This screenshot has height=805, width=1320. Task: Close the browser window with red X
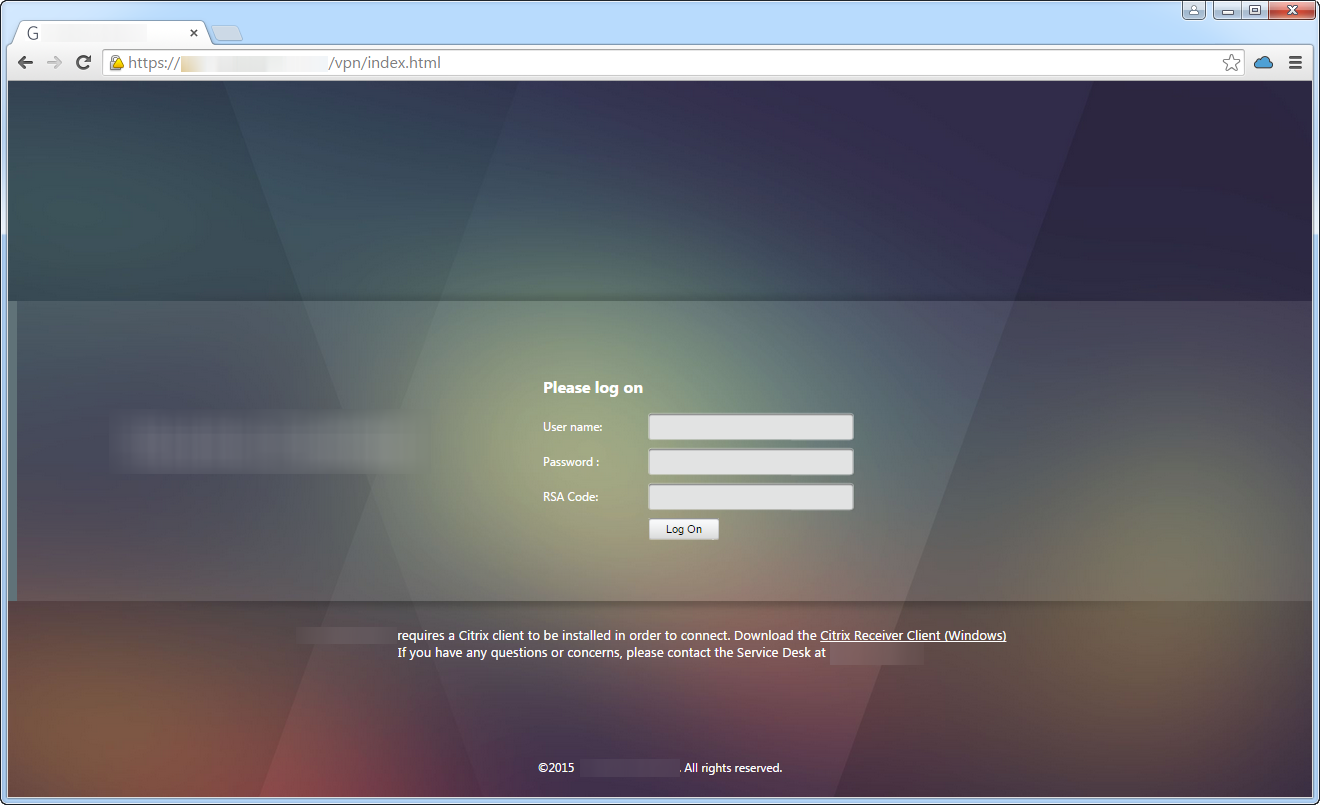click(1292, 10)
